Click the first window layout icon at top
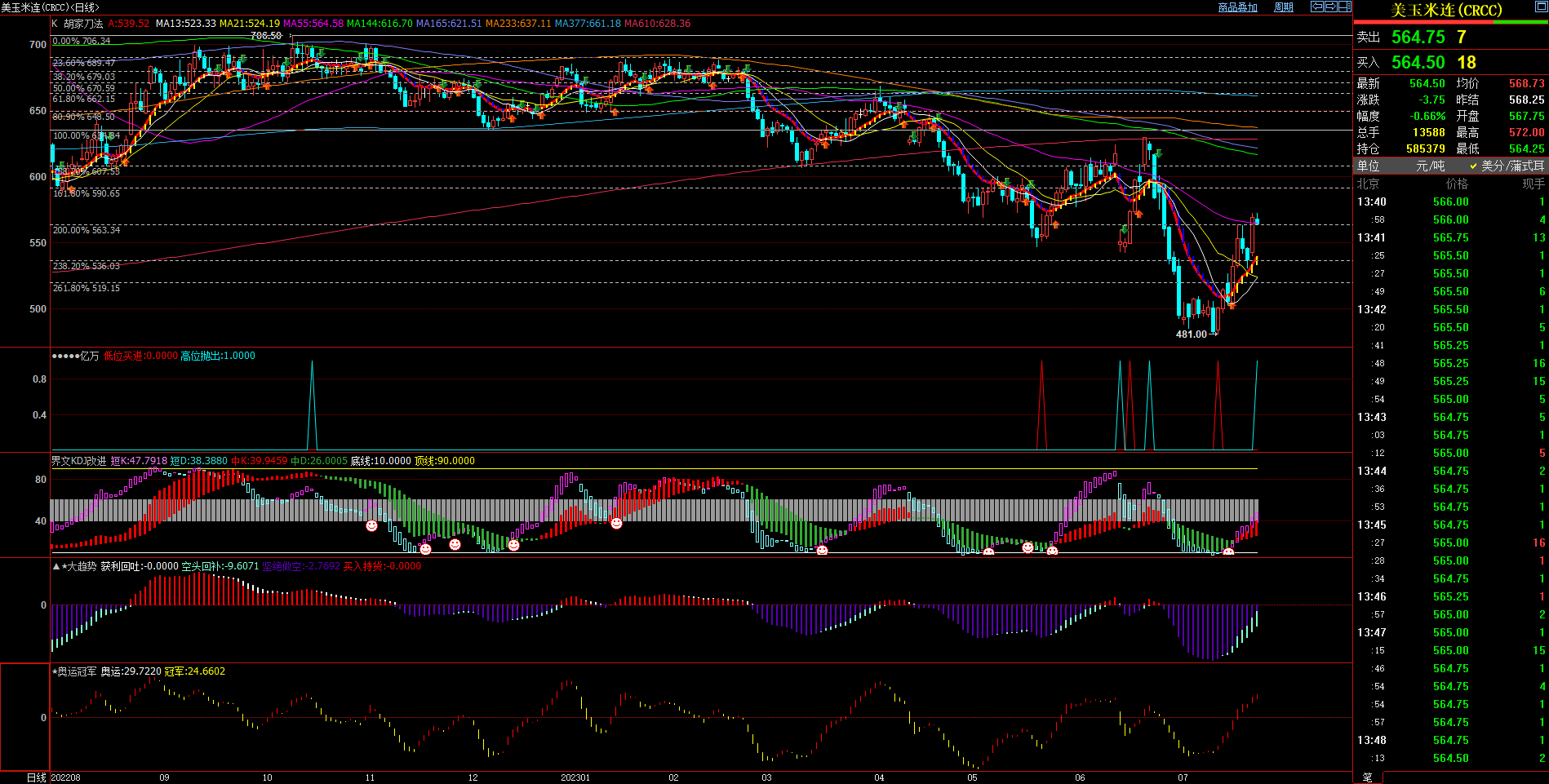This screenshot has width=1549, height=784. tap(1317, 7)
